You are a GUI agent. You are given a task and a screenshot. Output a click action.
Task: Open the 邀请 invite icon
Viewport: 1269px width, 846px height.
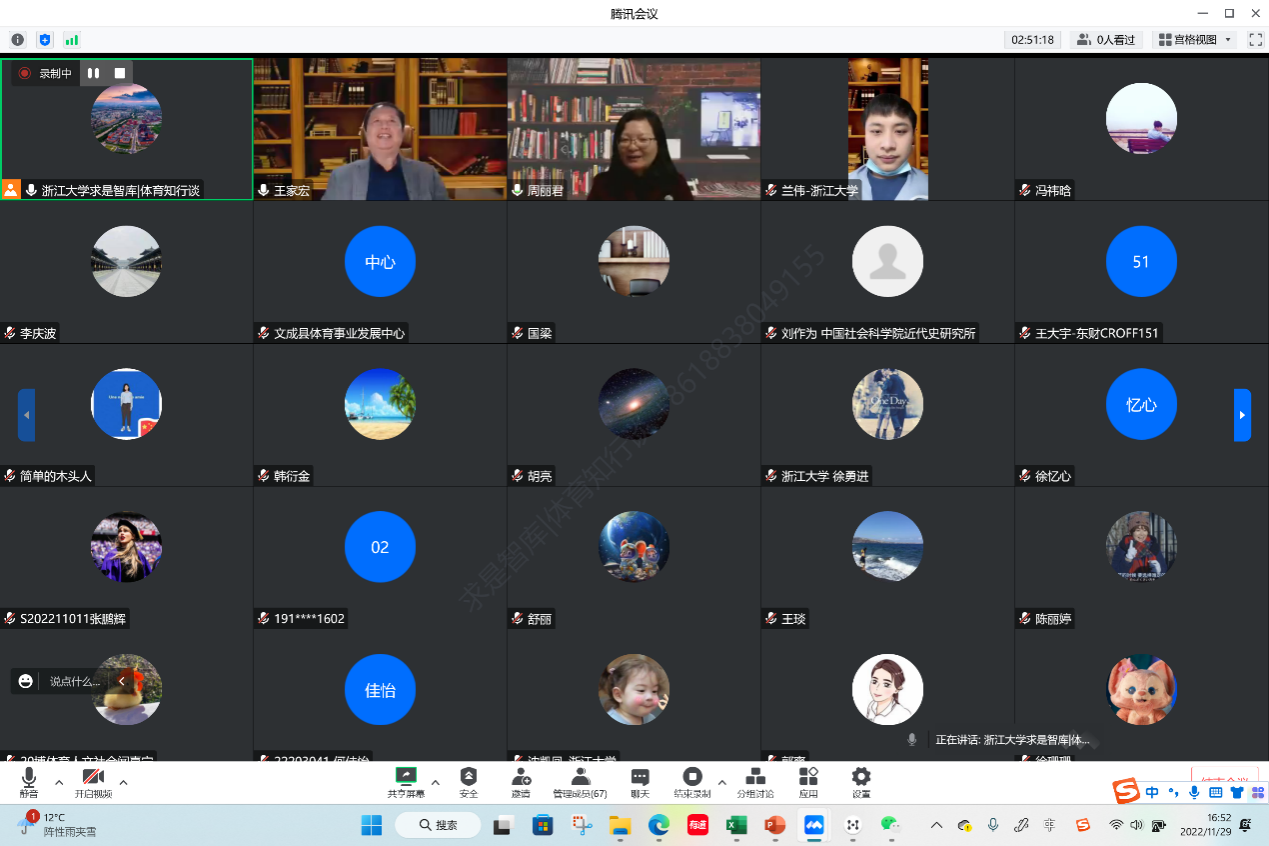point(521,779)
